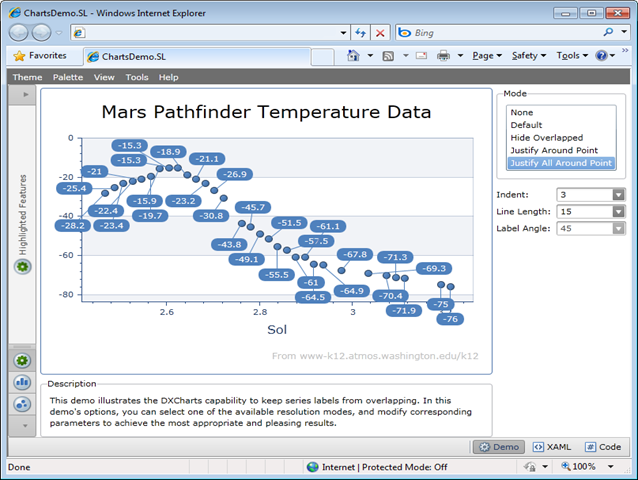The width and height of the screenshot is (638, 480).
Task: Click the Help question mark icon
Action: click(x=601, y=56)
